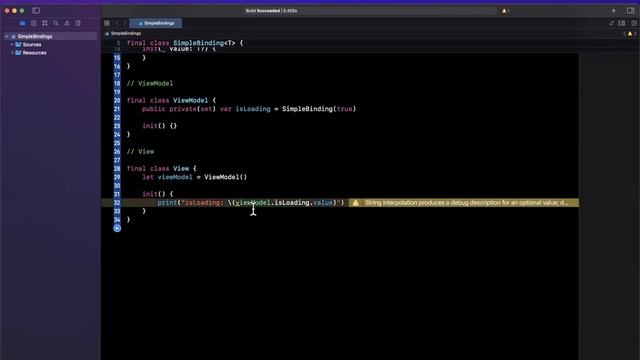Click '.value' in the print statement

click(x=321, y=203)
